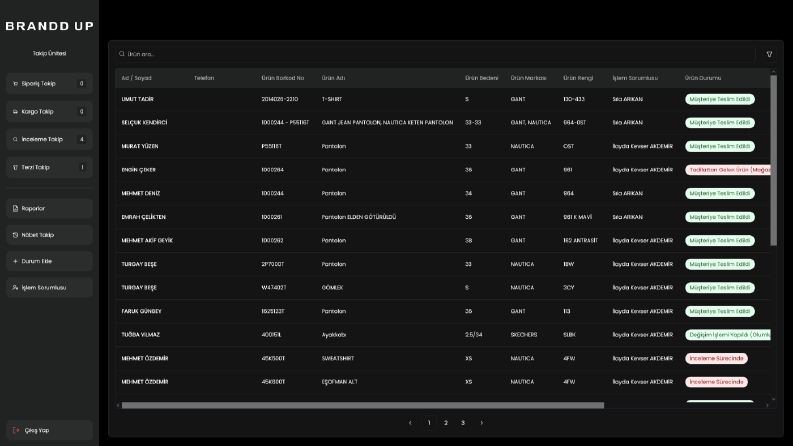Click the Ürün Durumu column header
This screenshot has height=446, width=793.
[x=703, y=78]
